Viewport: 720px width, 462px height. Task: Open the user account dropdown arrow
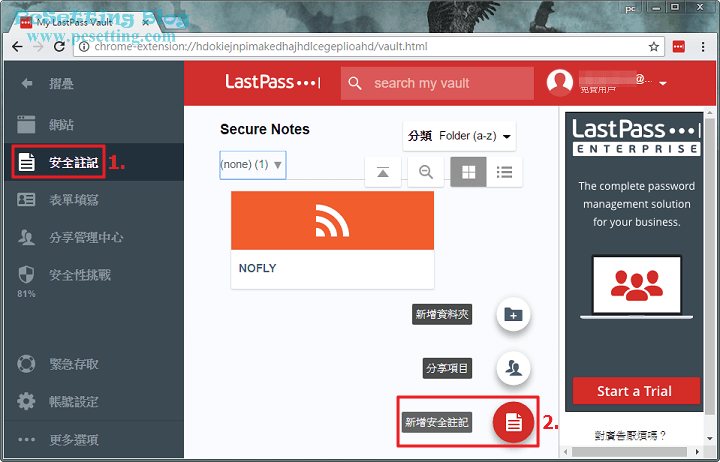tap(662, 84)
